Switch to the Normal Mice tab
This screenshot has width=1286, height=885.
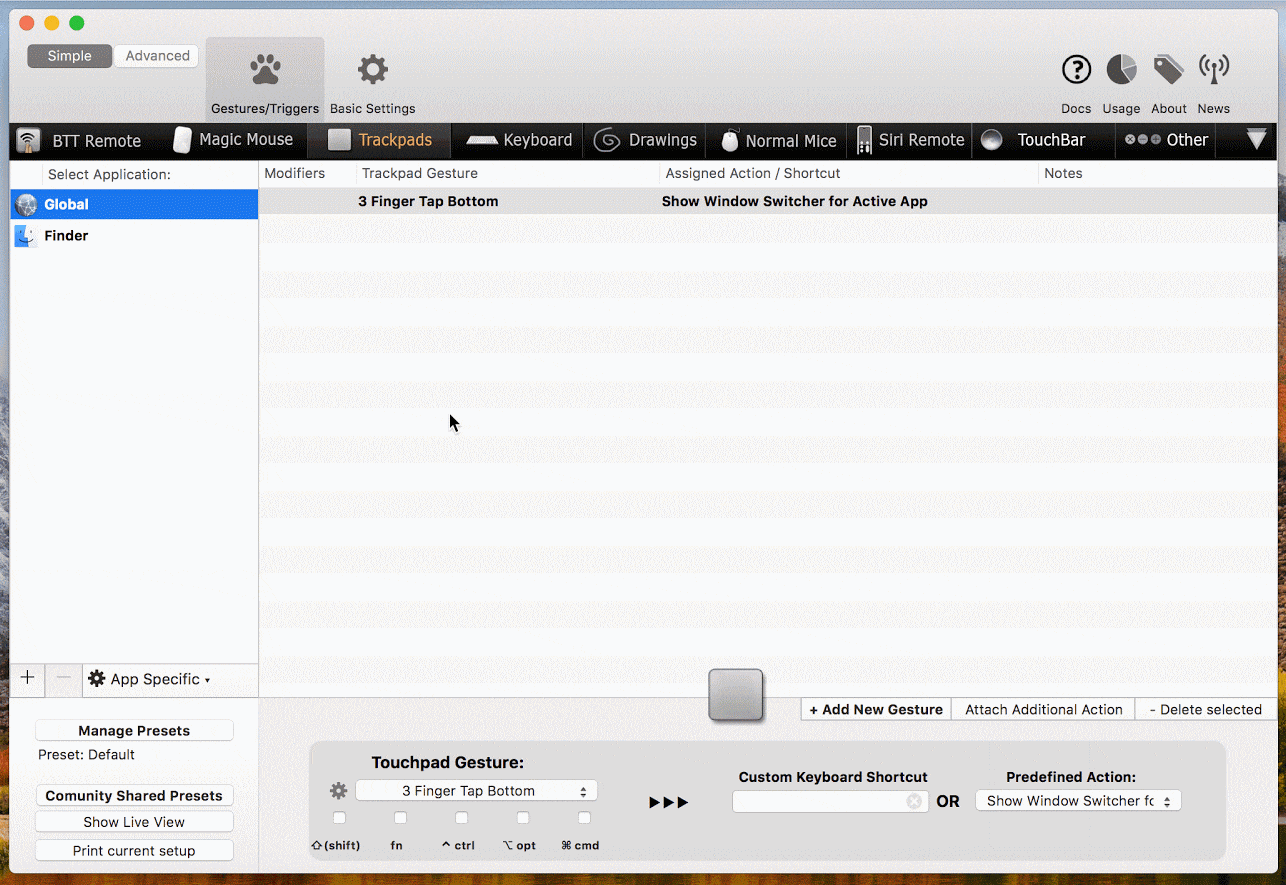click(778, 141)
